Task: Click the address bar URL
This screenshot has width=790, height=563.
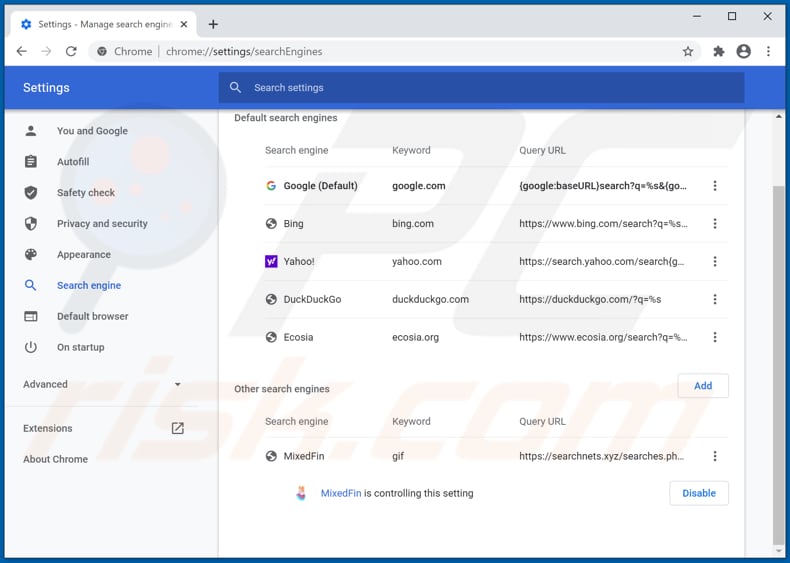Action: point(244,51)
